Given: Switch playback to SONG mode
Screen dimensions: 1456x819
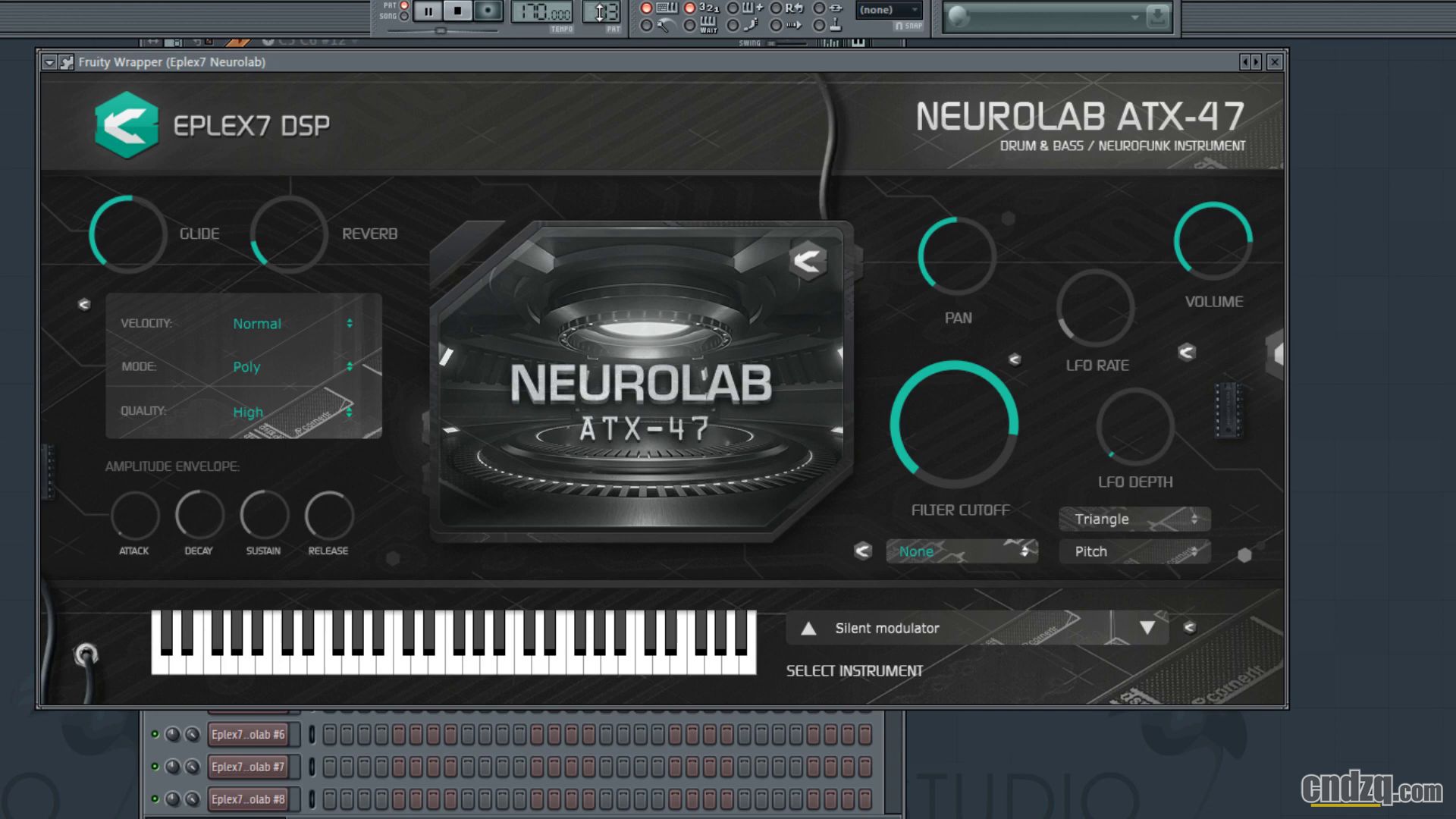Looking at the screenshot, I should pos(403,16).
